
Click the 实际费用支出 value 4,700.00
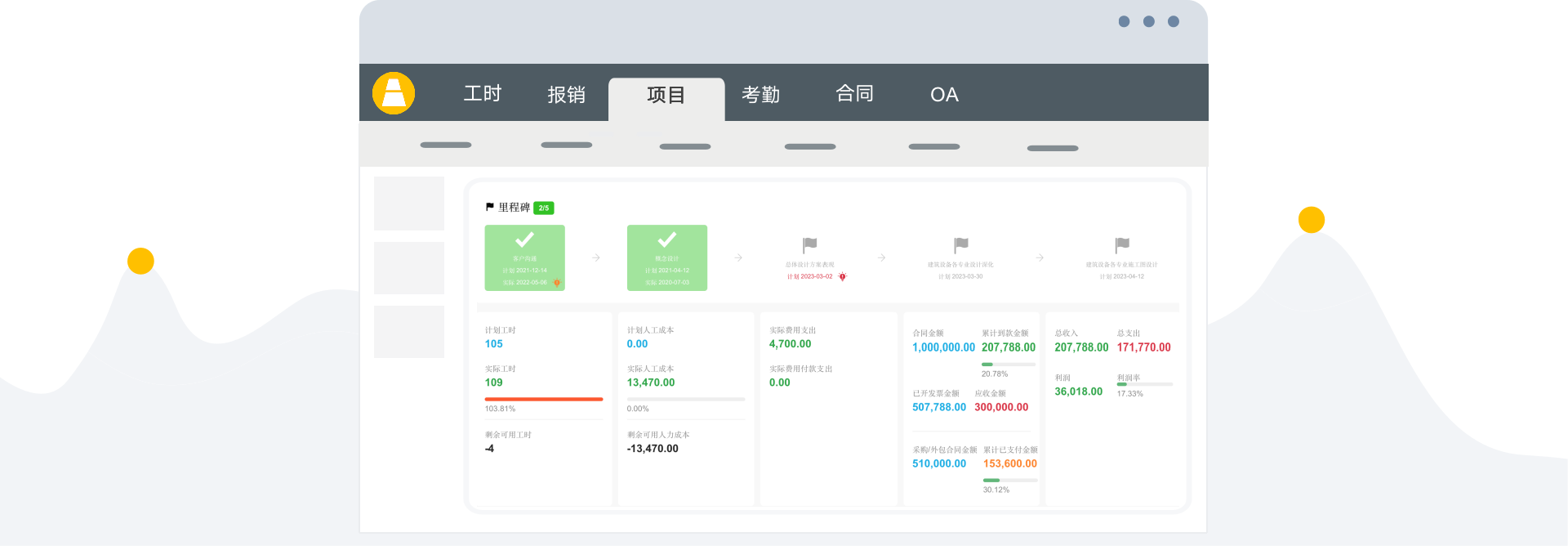pyautogui.click(x=791, y=344)
